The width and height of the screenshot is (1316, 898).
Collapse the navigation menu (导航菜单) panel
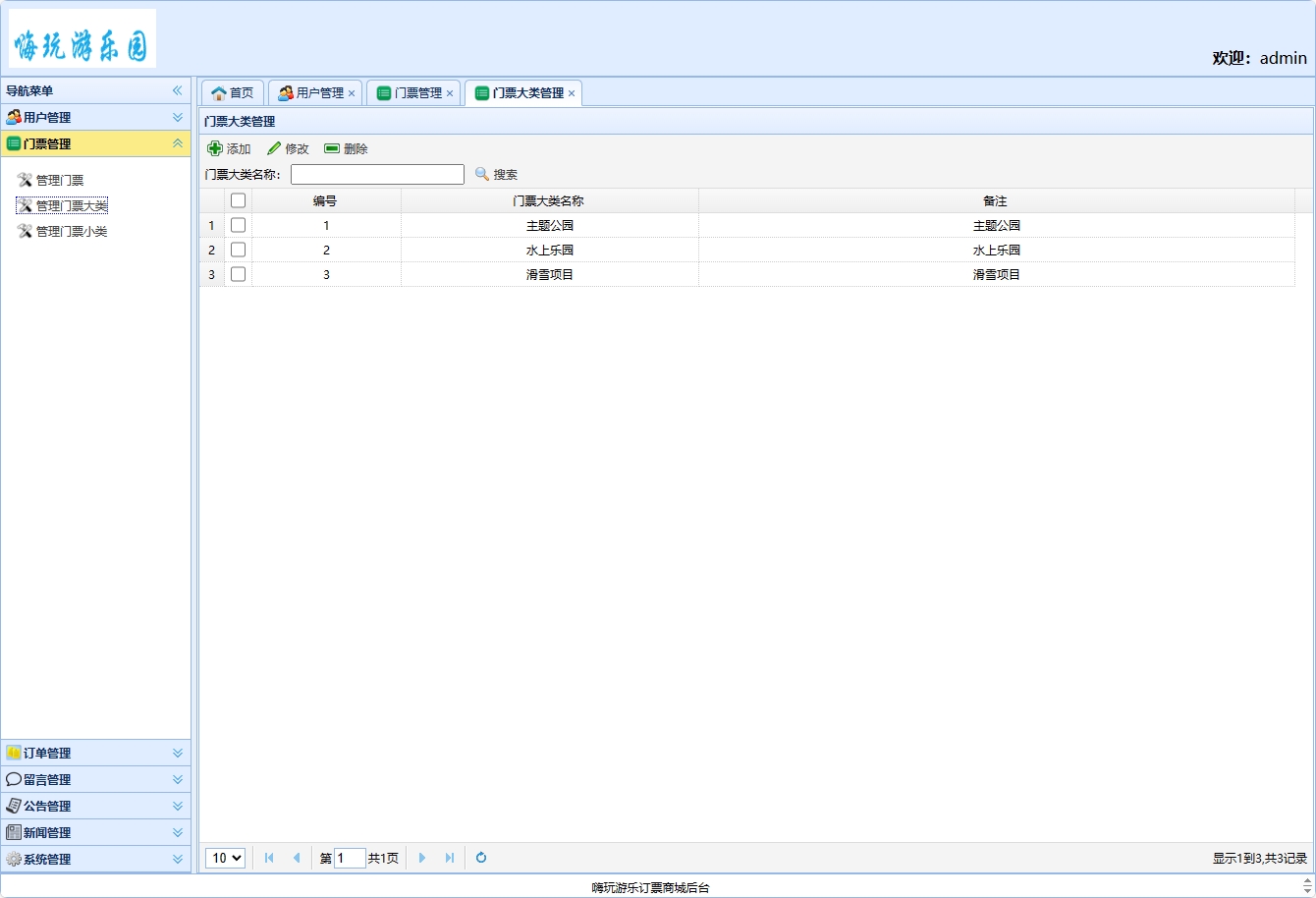point(178,90)
